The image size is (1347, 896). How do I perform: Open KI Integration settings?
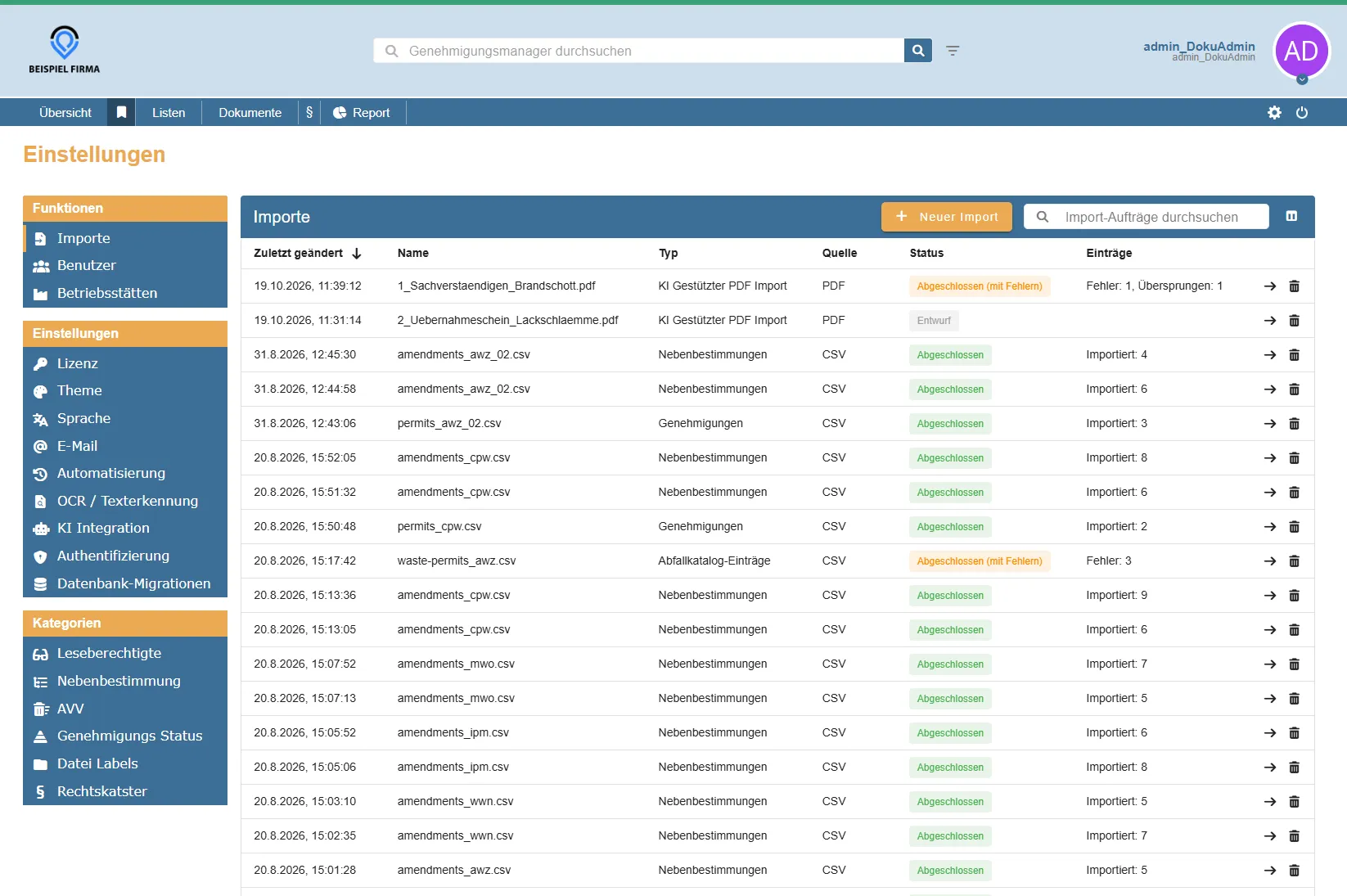pyautogui.click(x=125, y=529)
